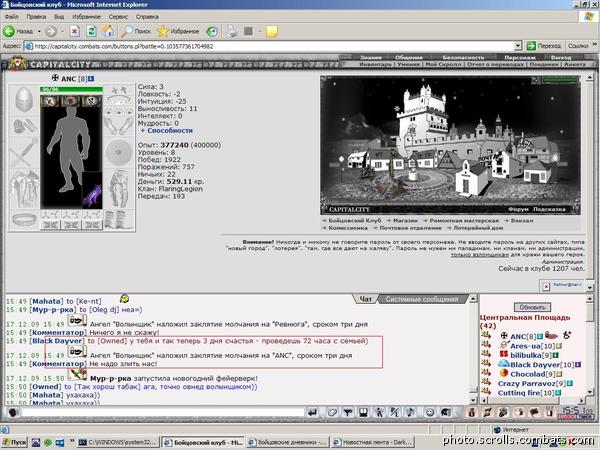Screen dimensions: 600x450
Task: Click the IE Forward arrow button
Action: (51, 31)
